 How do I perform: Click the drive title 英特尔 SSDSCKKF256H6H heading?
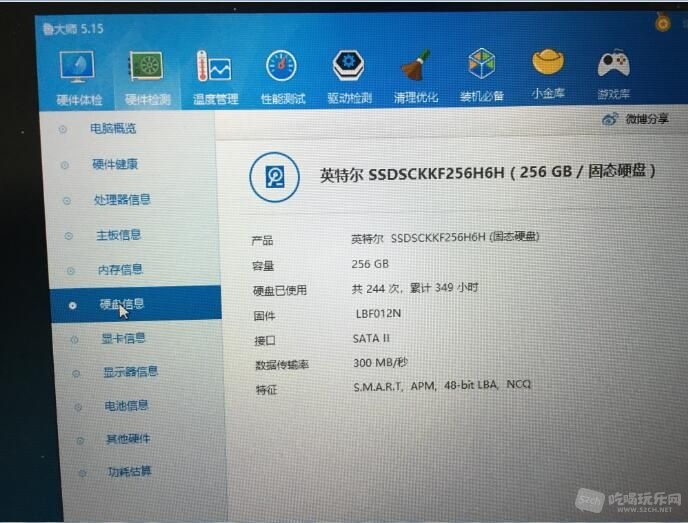click(487, 173)
